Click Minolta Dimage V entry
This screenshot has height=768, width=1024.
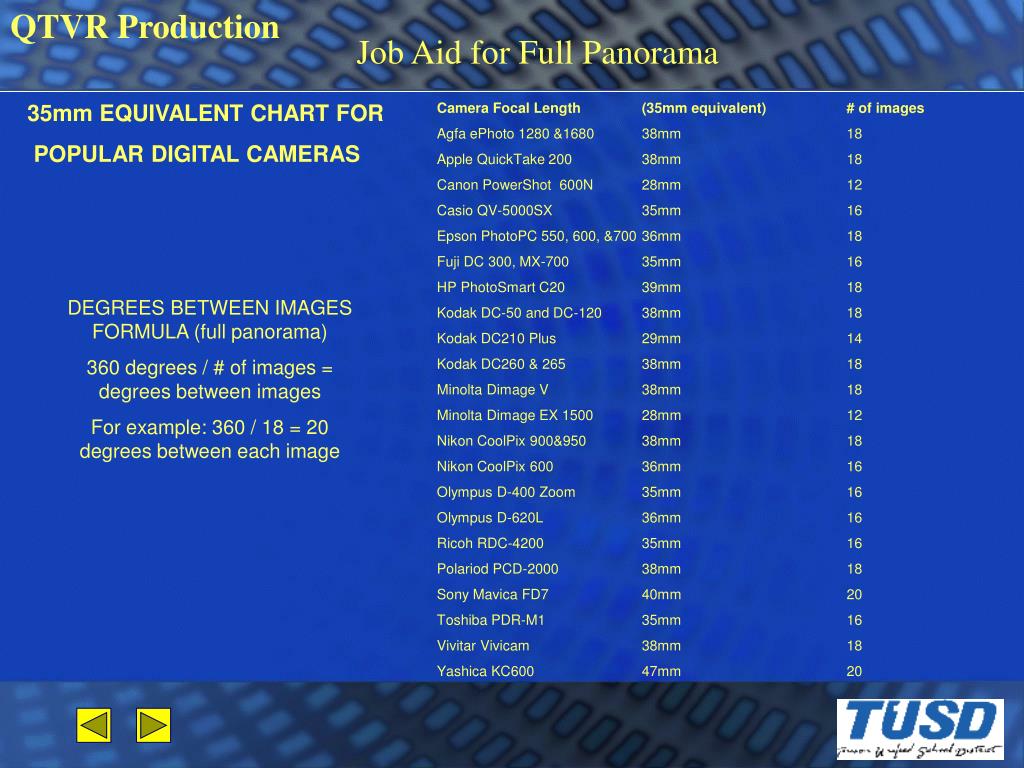[x=492, y=390]
